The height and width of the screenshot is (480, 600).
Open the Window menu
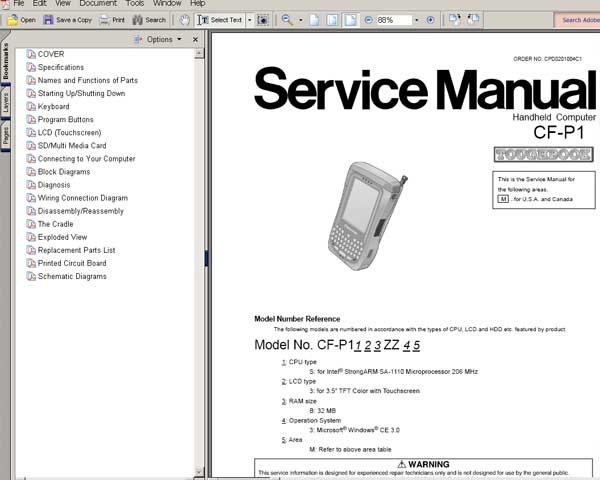point(167,3)
